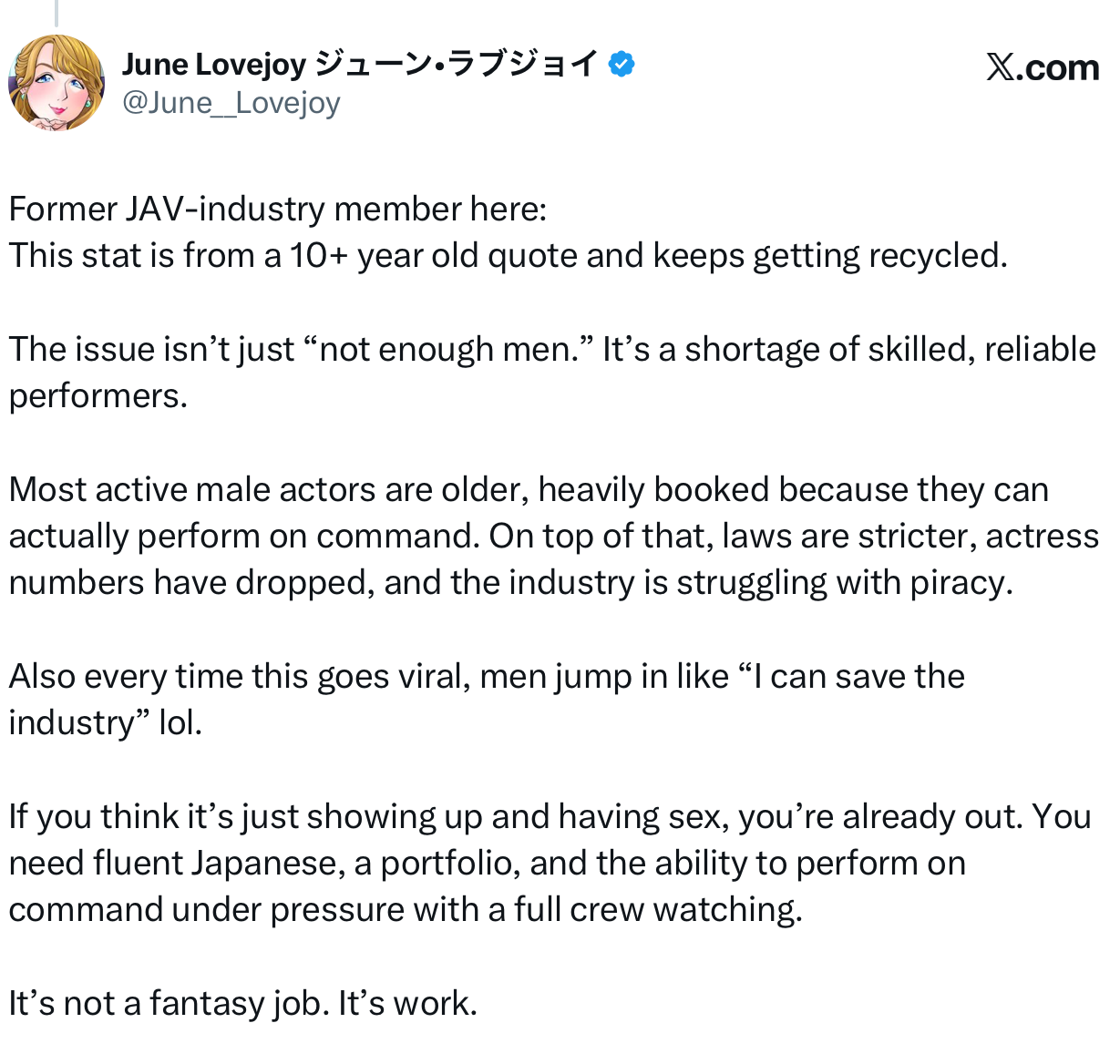Click the @June__Lovejoy handle
Viewport: 1120px width, 1064px height.
pyautogui.click(x=231, y=103)
